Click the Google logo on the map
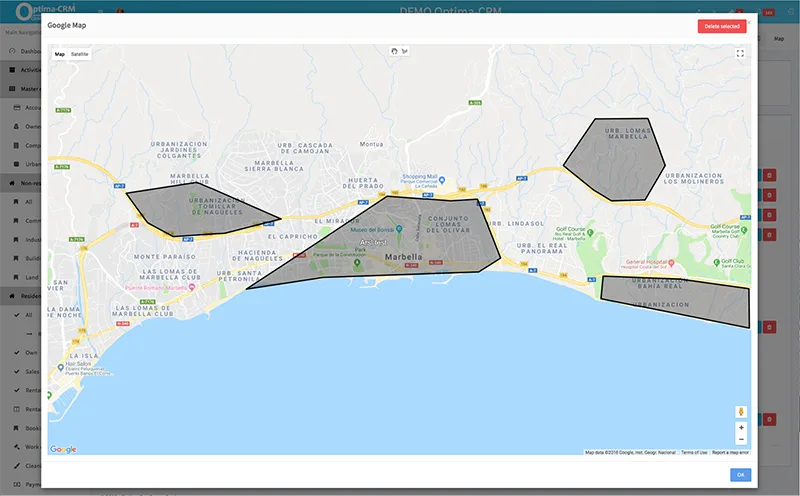The image size is (800, 496). (63, 449)
